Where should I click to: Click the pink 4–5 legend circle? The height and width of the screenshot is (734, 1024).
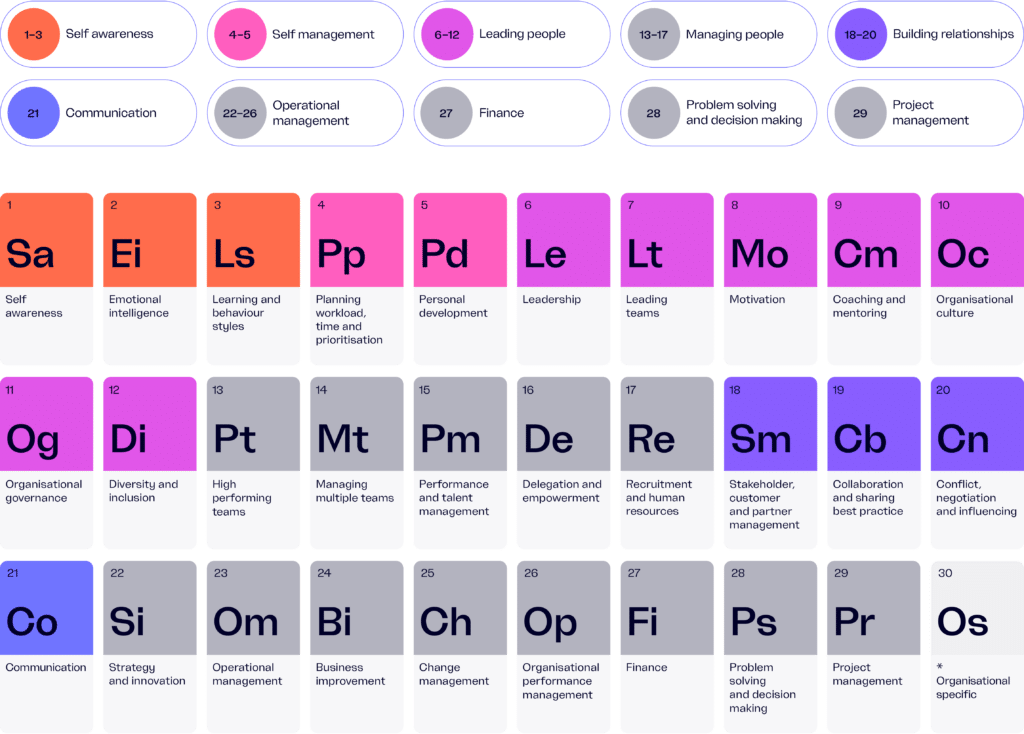240,34
